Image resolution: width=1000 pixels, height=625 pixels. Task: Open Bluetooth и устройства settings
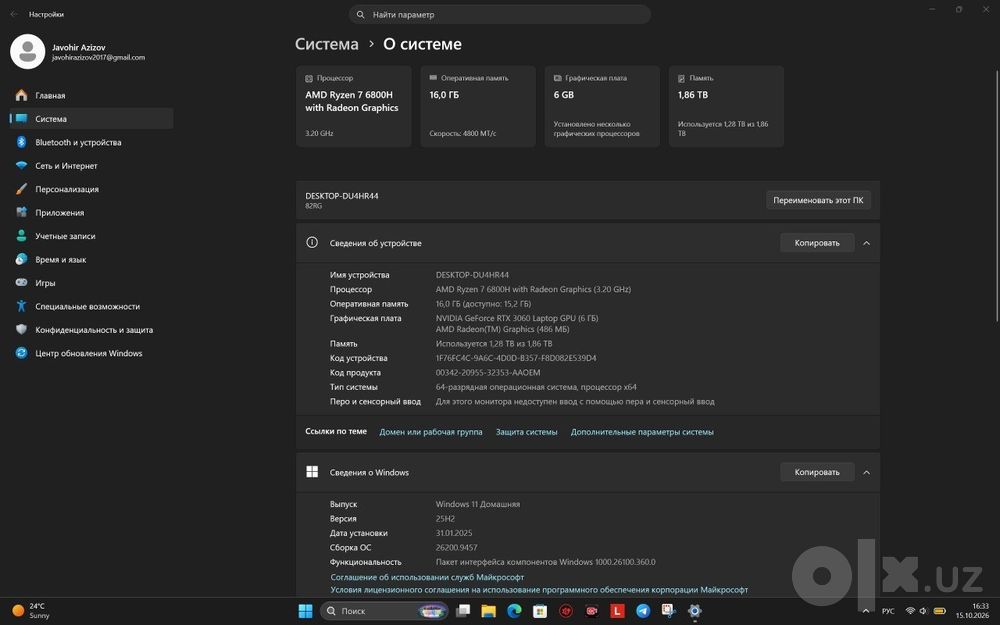click(x=91, y=142)
